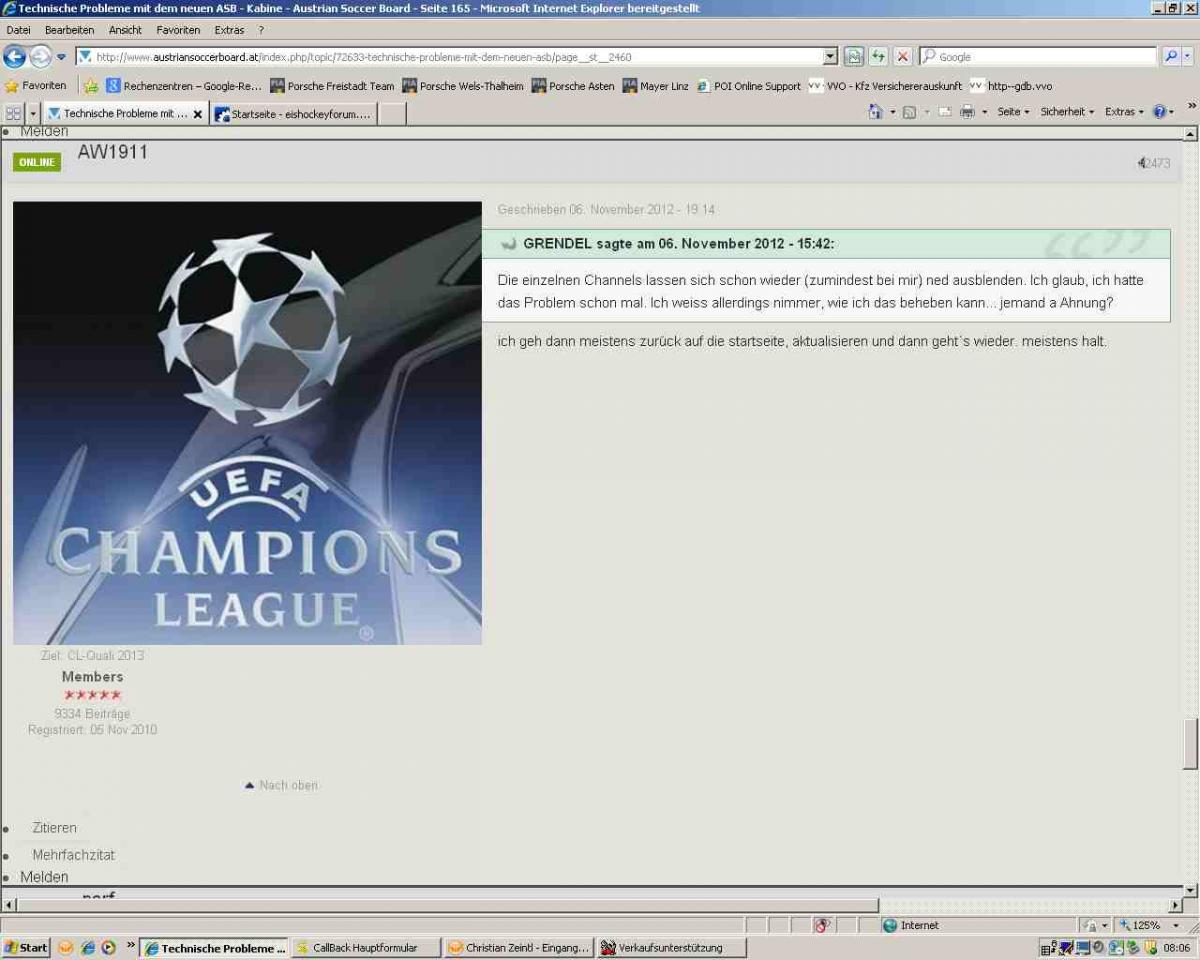The width and height of the screenshot is (1200, 960).
Task: Click the Quick Tabs grid icon
Action: [x=13, y=113]
